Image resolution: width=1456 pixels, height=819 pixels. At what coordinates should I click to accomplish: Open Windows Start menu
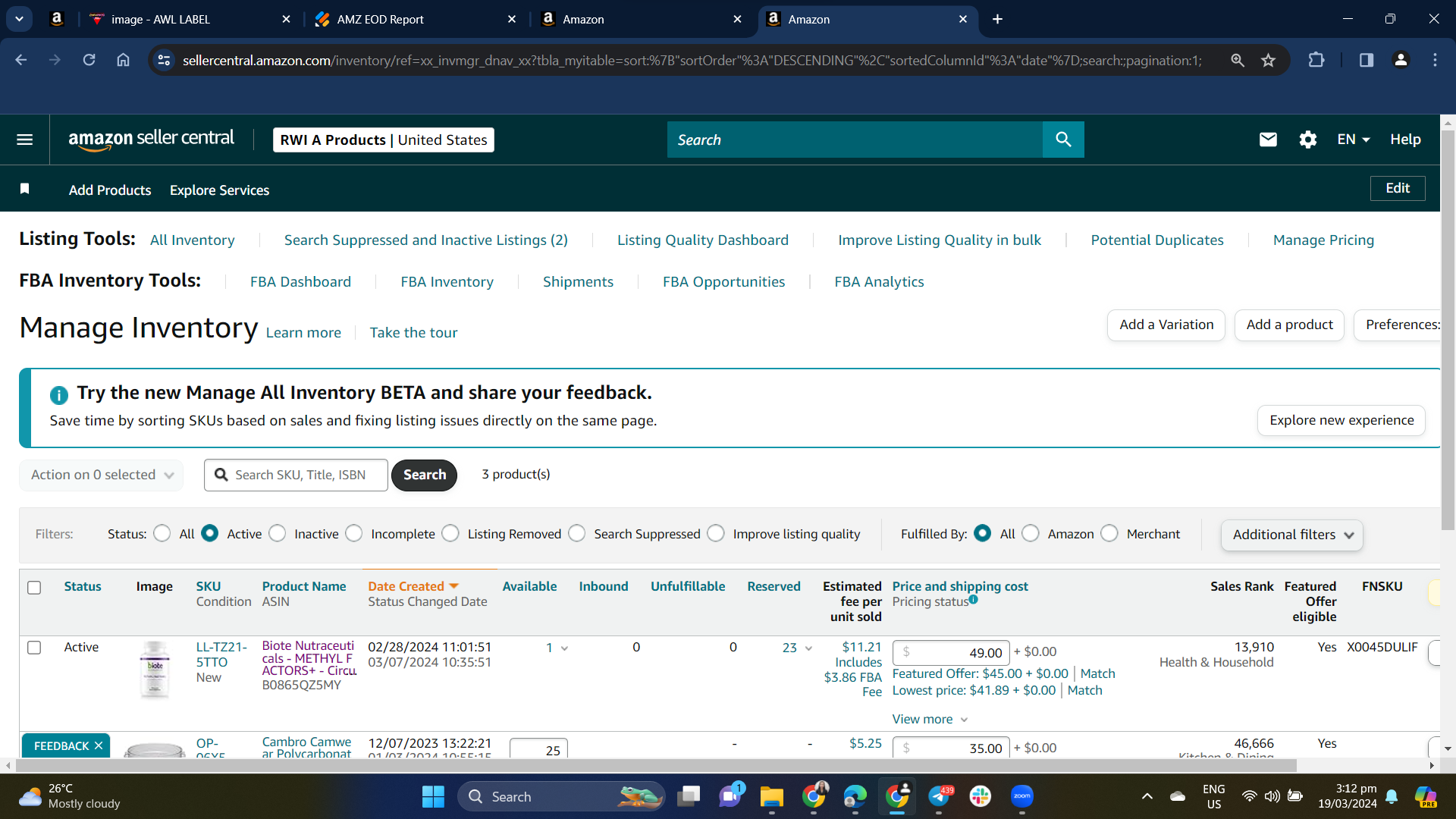click(433, 796)
